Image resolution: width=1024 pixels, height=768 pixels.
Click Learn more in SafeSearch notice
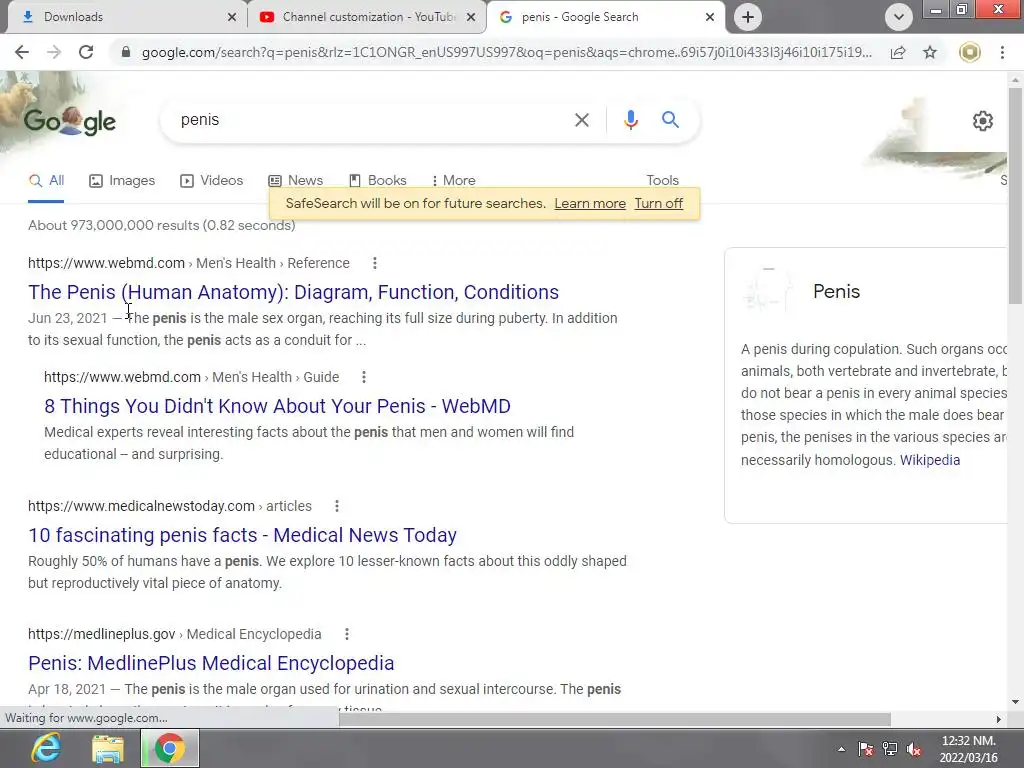point(590,204)
